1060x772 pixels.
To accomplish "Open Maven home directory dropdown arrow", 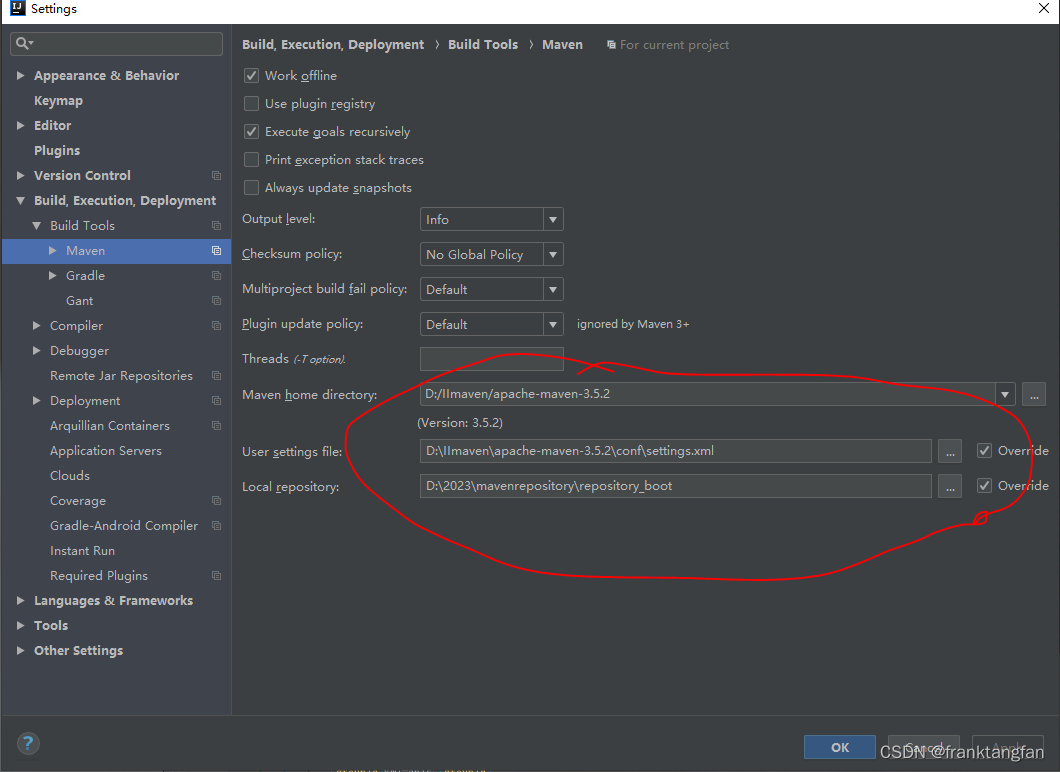I will click(1005, 394).
